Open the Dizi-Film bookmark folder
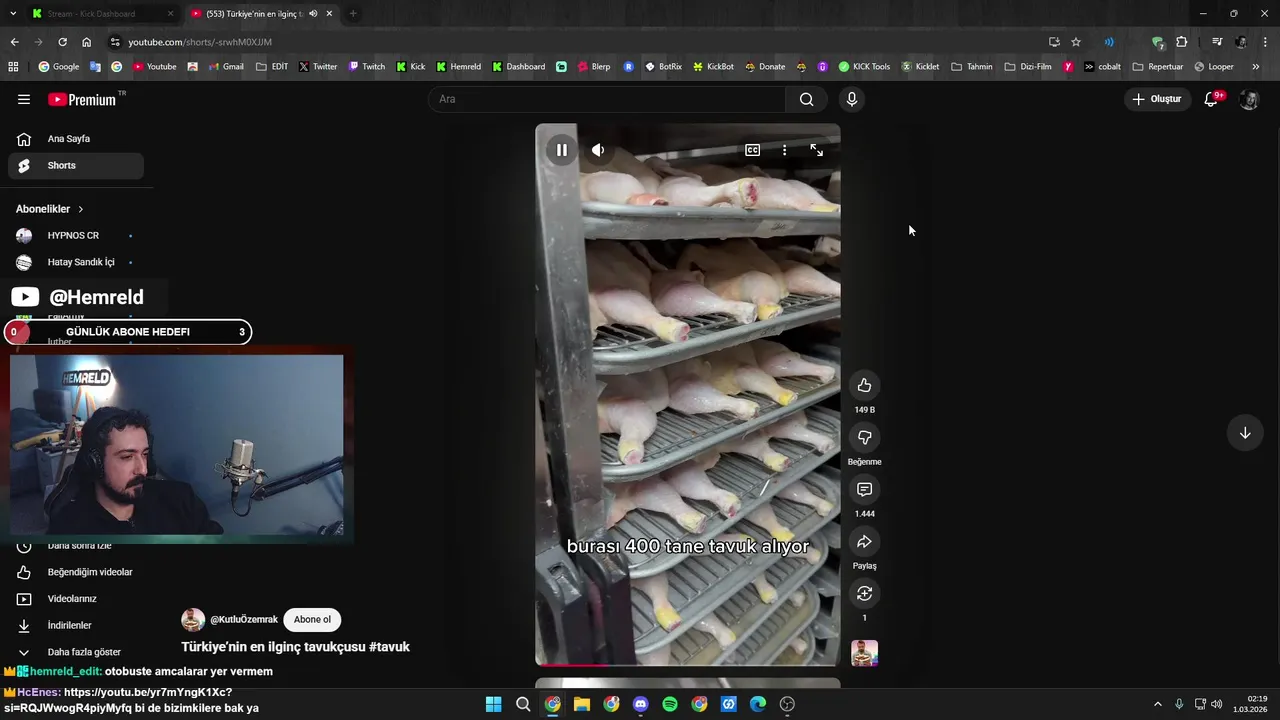This screenshot has width=1280, height=720. pyautogui.click(x=1028, y=67)
